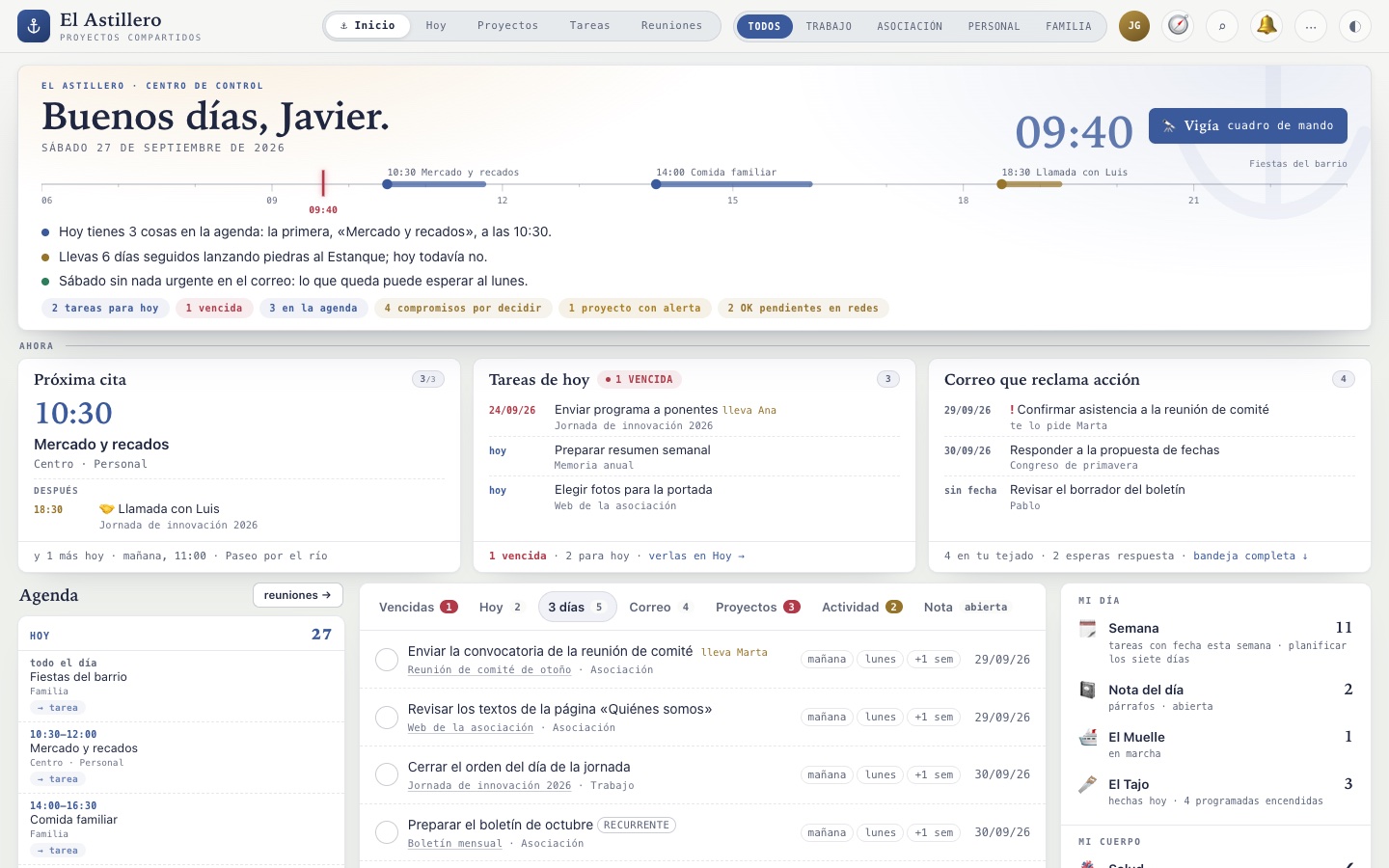Click '→ tarea' under Fiestas del barrio
The width and height of the screenshot is (1389, 868).
[x=58, y=708]
